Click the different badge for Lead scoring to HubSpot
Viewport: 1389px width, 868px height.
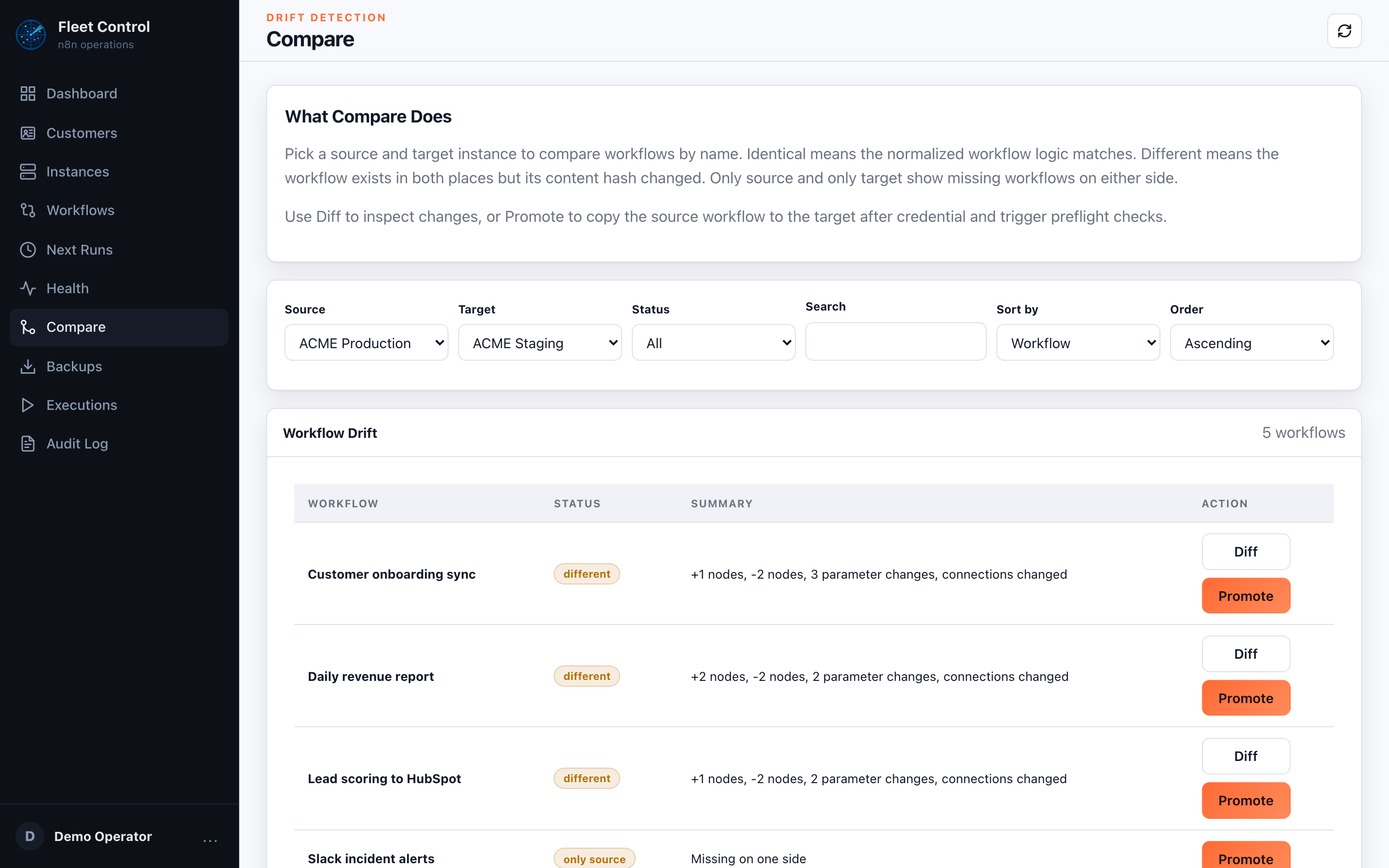coord(586,778)
